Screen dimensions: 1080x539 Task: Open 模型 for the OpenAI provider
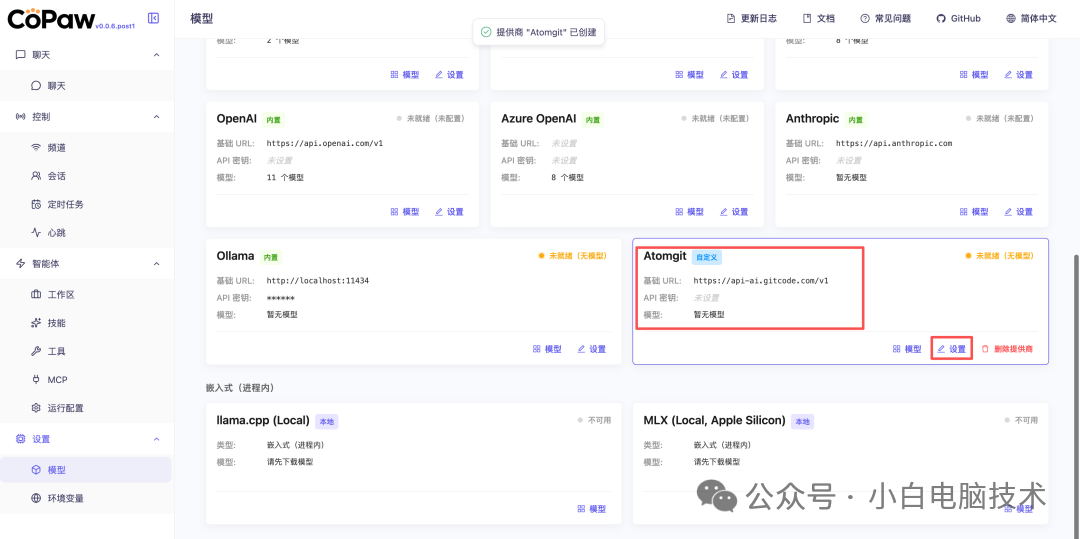pyautogui.click(x=405, y=212)
